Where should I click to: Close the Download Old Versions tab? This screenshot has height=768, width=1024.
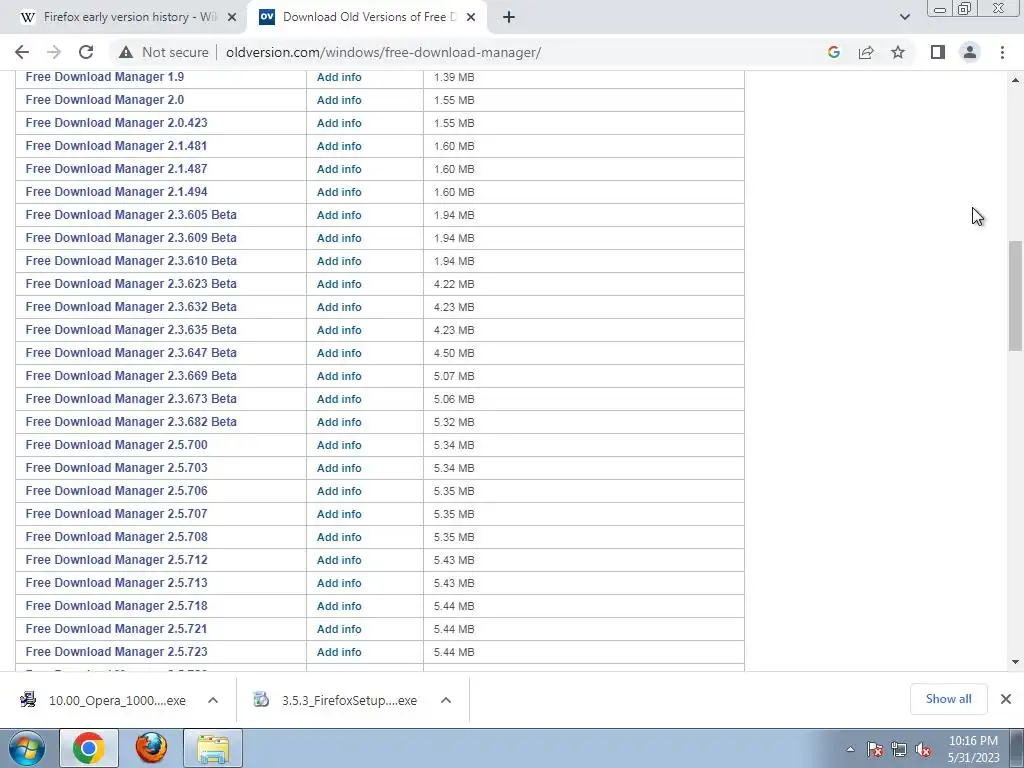tap(471, 18)
